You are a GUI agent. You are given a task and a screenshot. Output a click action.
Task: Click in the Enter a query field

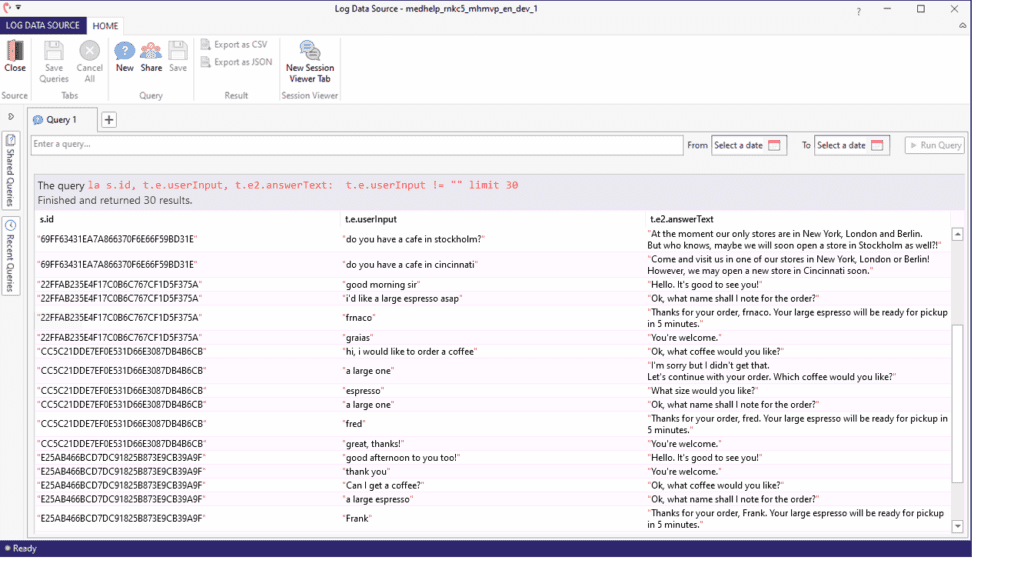[357, 144]
